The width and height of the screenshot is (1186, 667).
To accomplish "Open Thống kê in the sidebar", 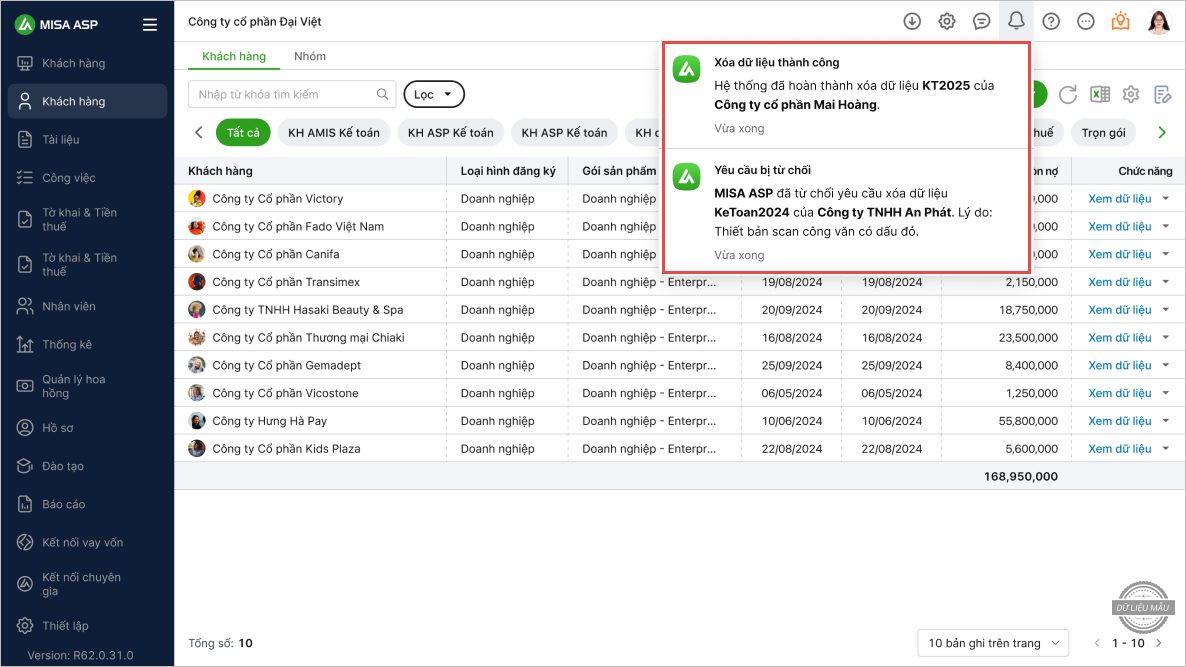I will pyautogui.click(x=67, y=344).
